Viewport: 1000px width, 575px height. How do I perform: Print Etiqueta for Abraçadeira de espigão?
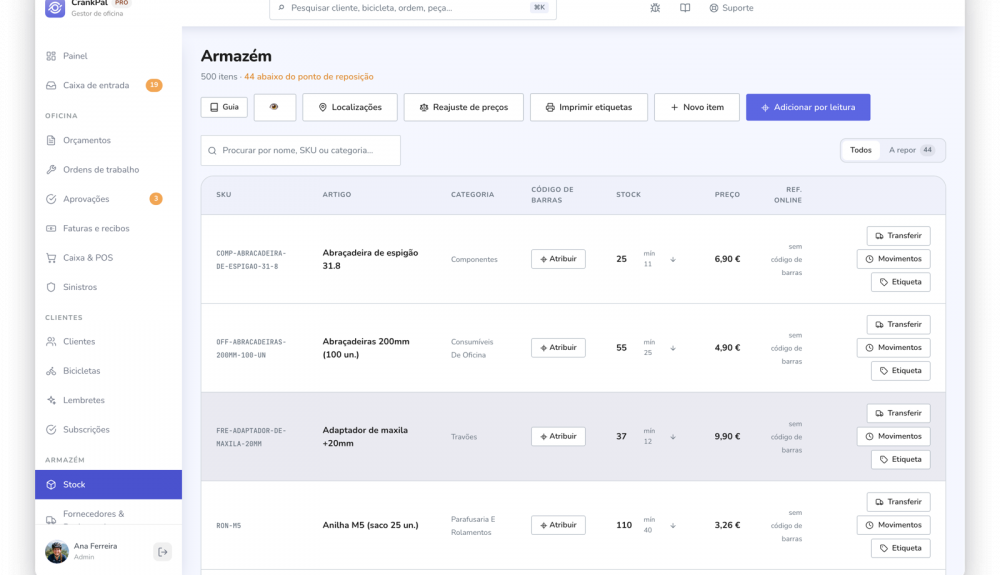[901, 282]
